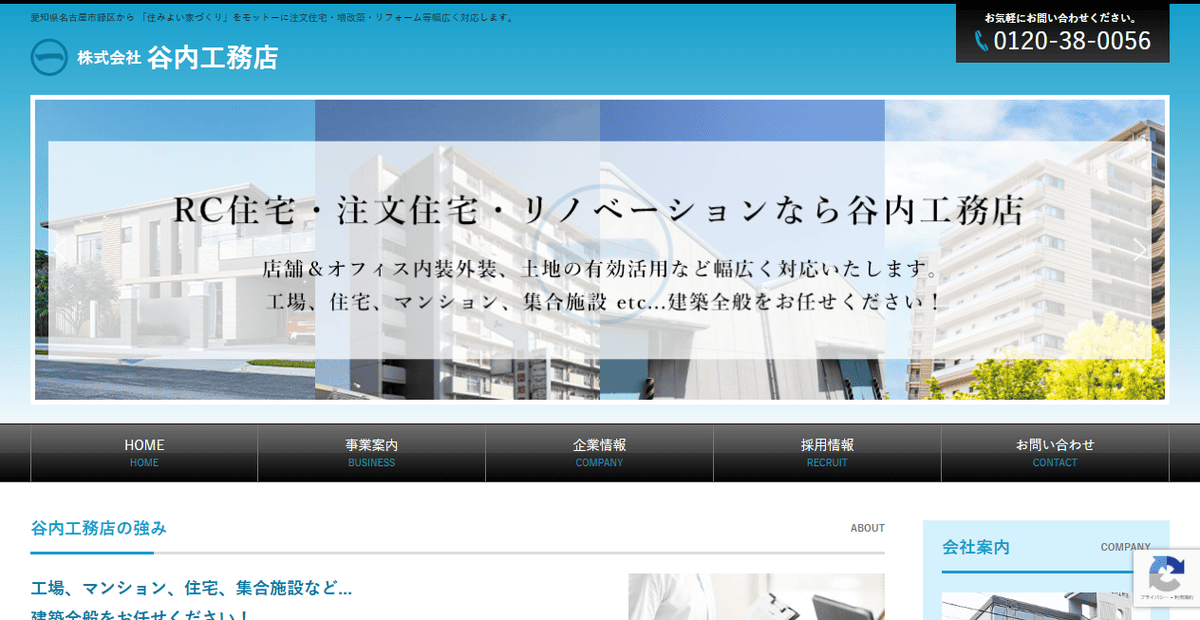View the reCAPTCHA プライバシー・利用規約 links
The height and width of the screenshot is (620, 1200).
(1166, 596)
